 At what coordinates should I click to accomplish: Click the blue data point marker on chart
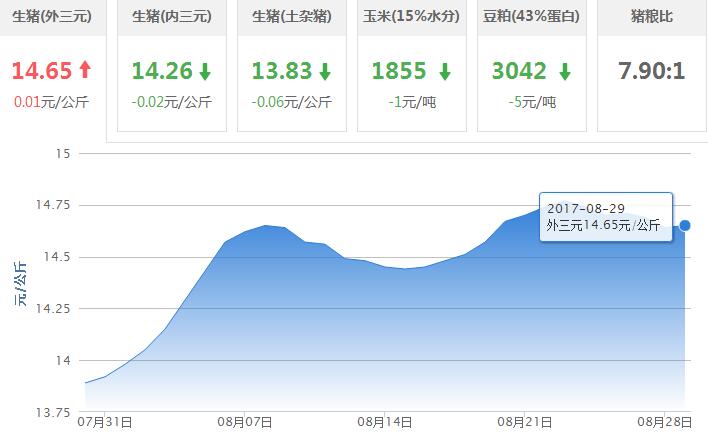685,225
